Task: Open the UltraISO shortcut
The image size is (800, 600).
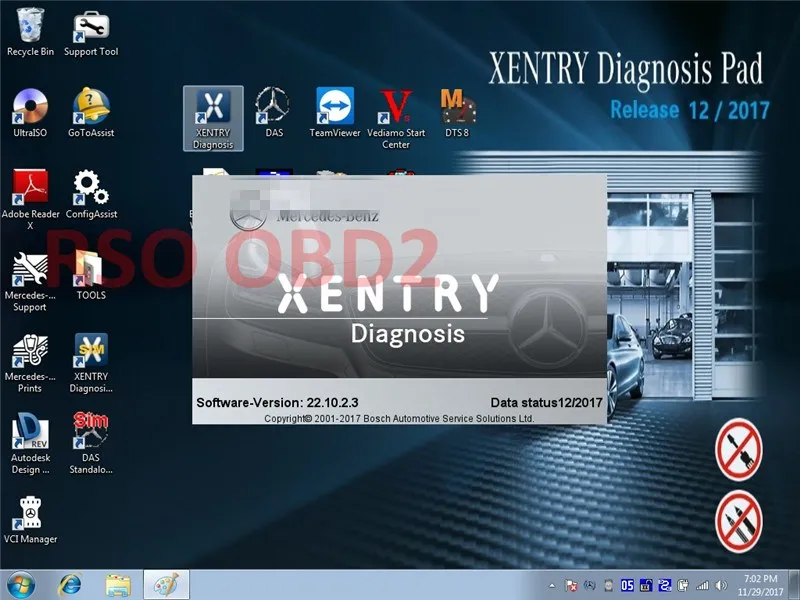Action: click(30, 113)
